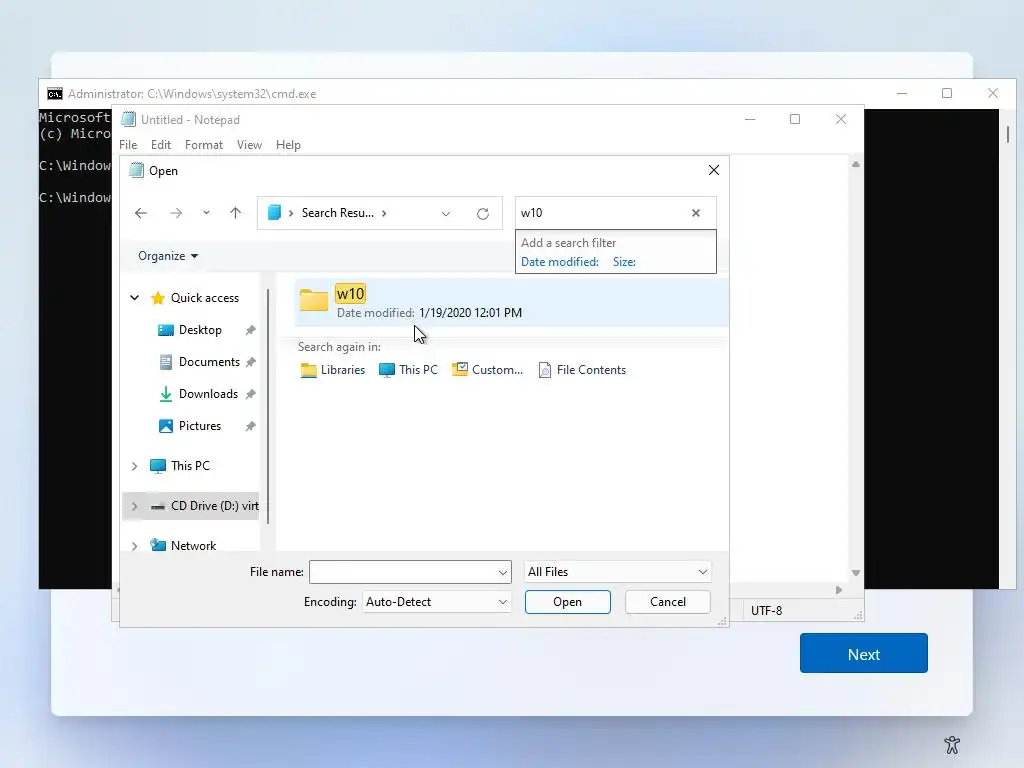Click the UTF-8 status bar entry
Screen dimensions: 1024x768
[x=766, y=611]
